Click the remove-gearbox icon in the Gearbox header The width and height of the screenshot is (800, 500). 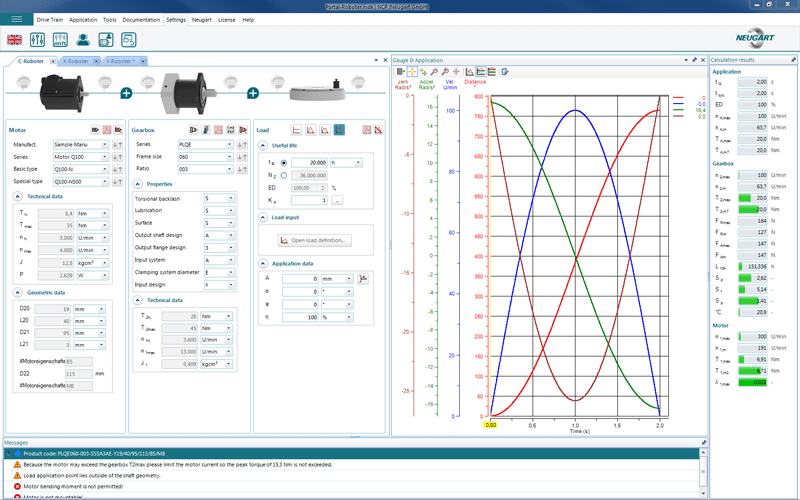click(243, 130)
